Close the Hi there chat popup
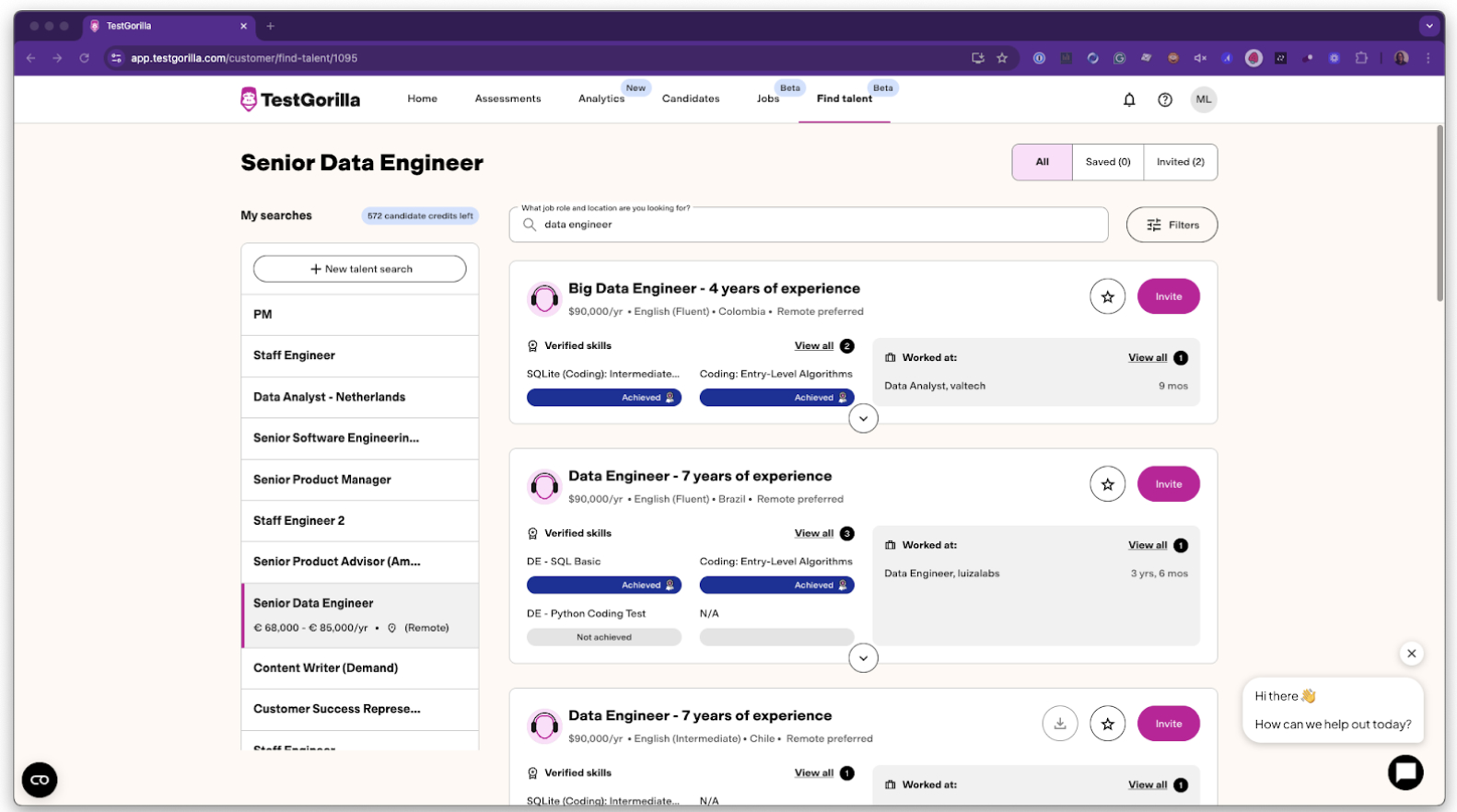This screenshot has height=812, width=1457. coord(1411,654)
